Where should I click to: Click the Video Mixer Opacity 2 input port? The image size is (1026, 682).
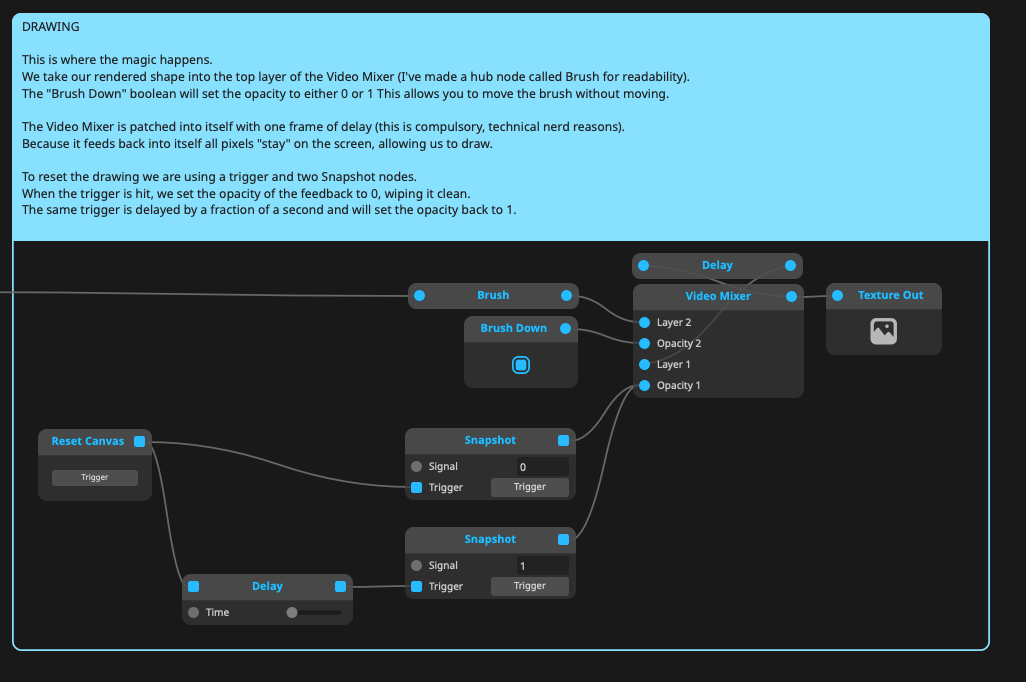tap(644, 343)
